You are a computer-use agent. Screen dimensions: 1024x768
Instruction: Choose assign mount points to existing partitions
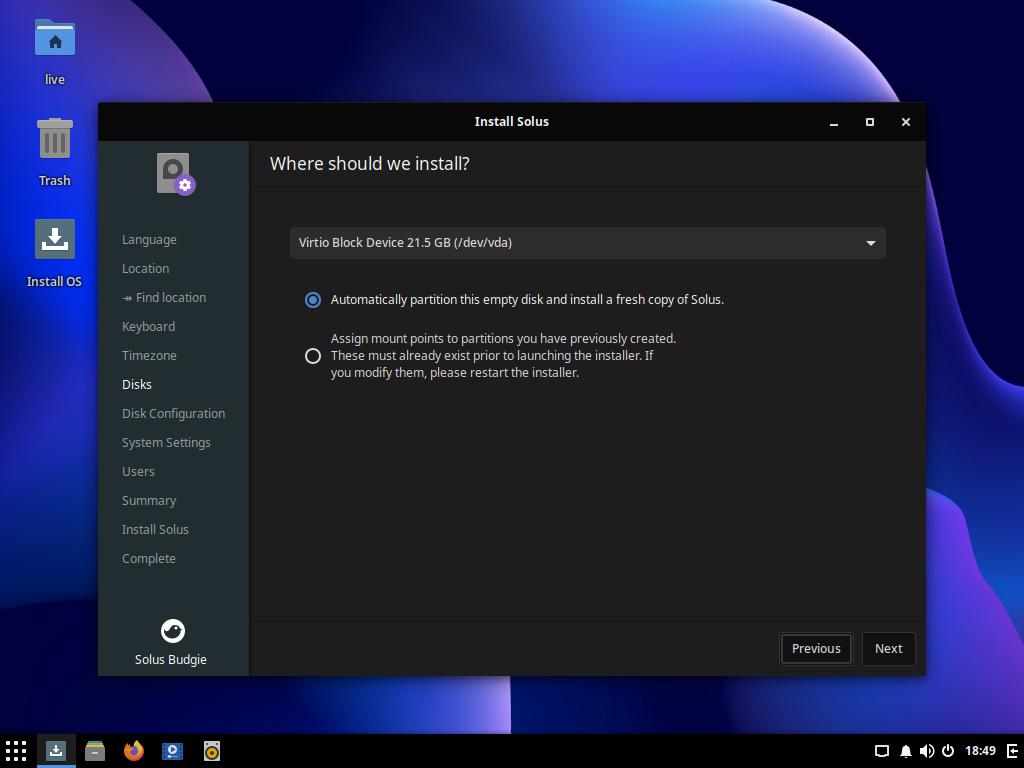pyautogui.click(x=313, y=356)
